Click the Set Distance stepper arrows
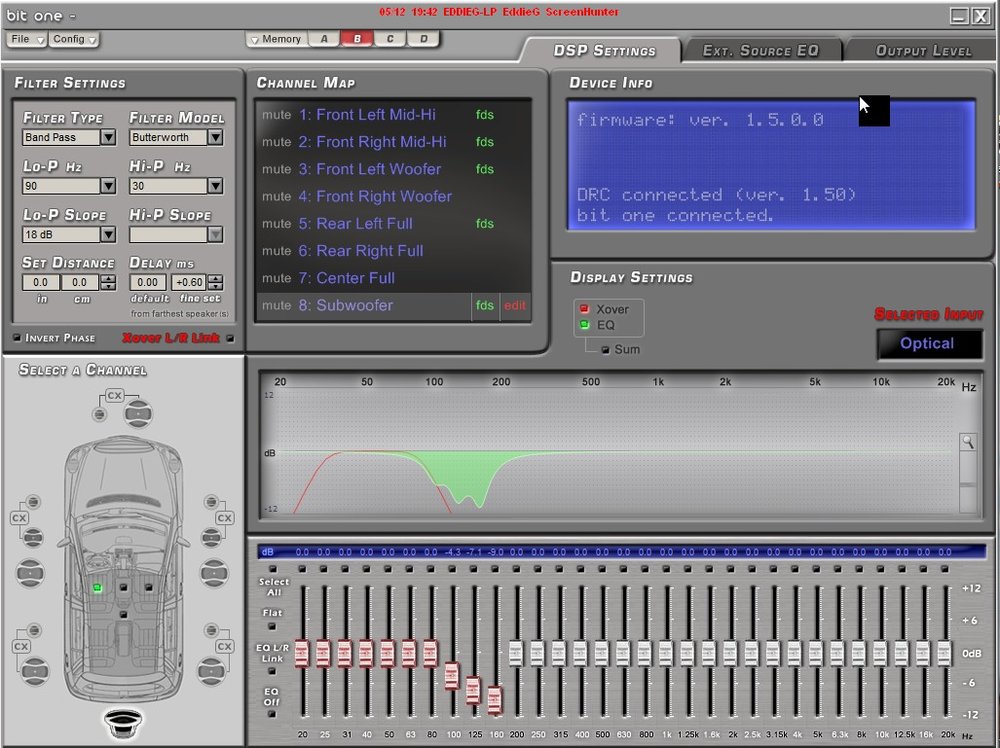 (x=108, y=282)
